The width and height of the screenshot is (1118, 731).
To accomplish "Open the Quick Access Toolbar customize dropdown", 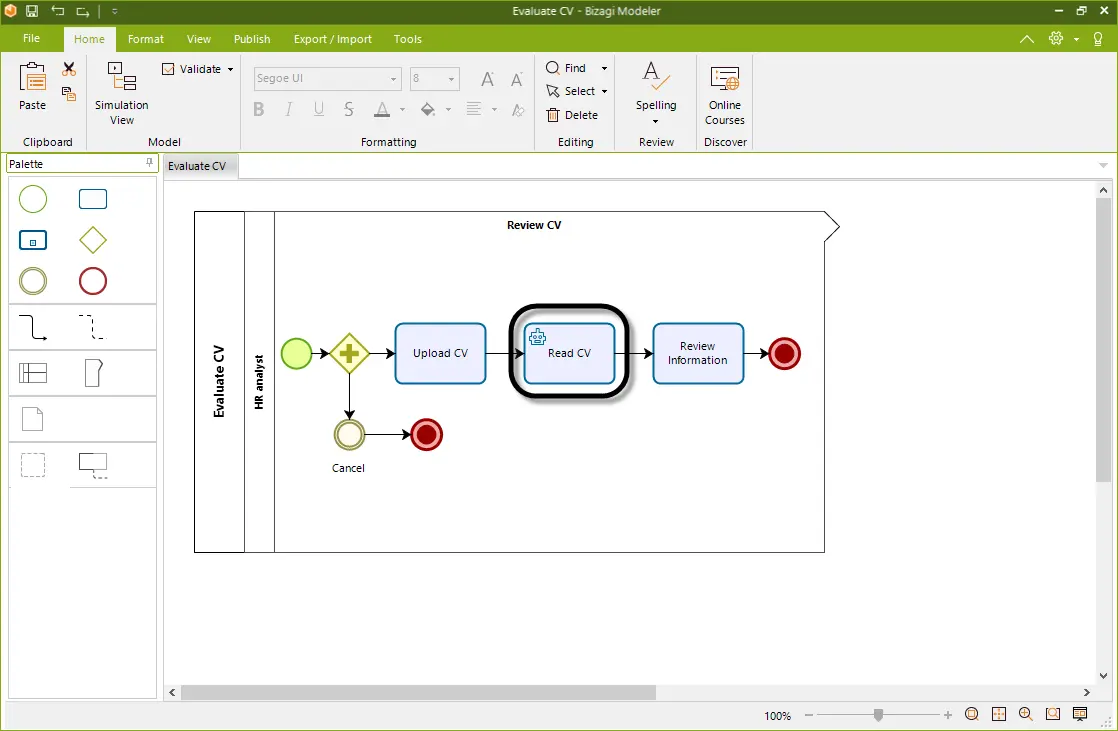I will tap(115, 11).
